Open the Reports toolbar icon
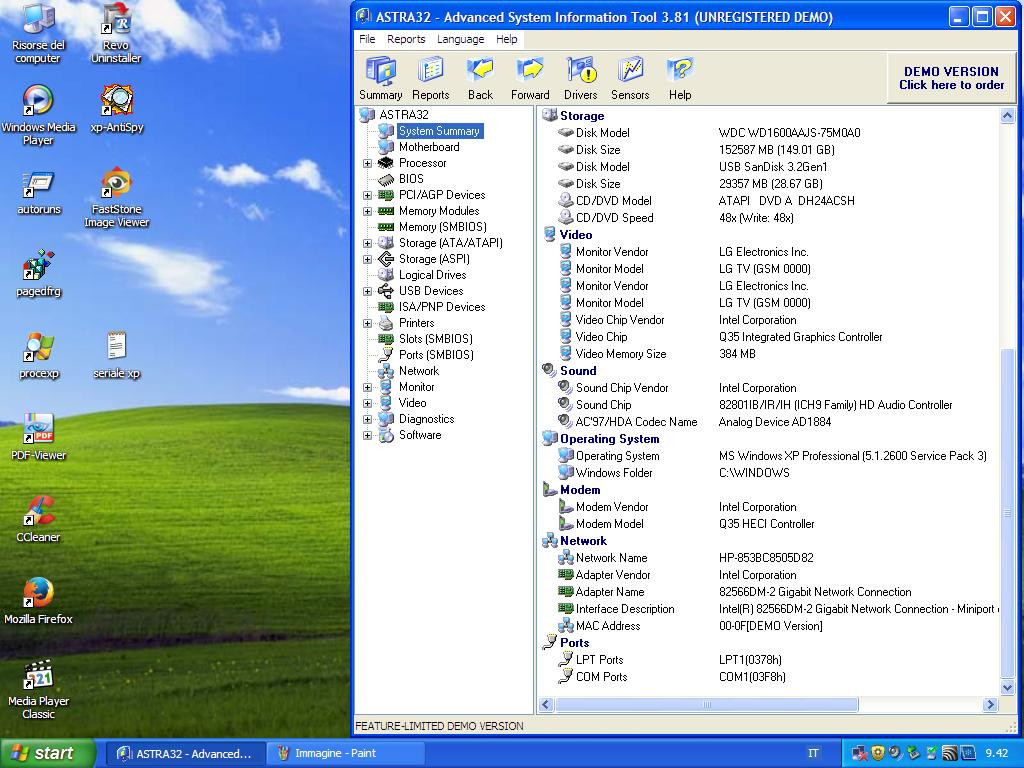This screenshot has height=768, width=1024. [x=430, y=78]
